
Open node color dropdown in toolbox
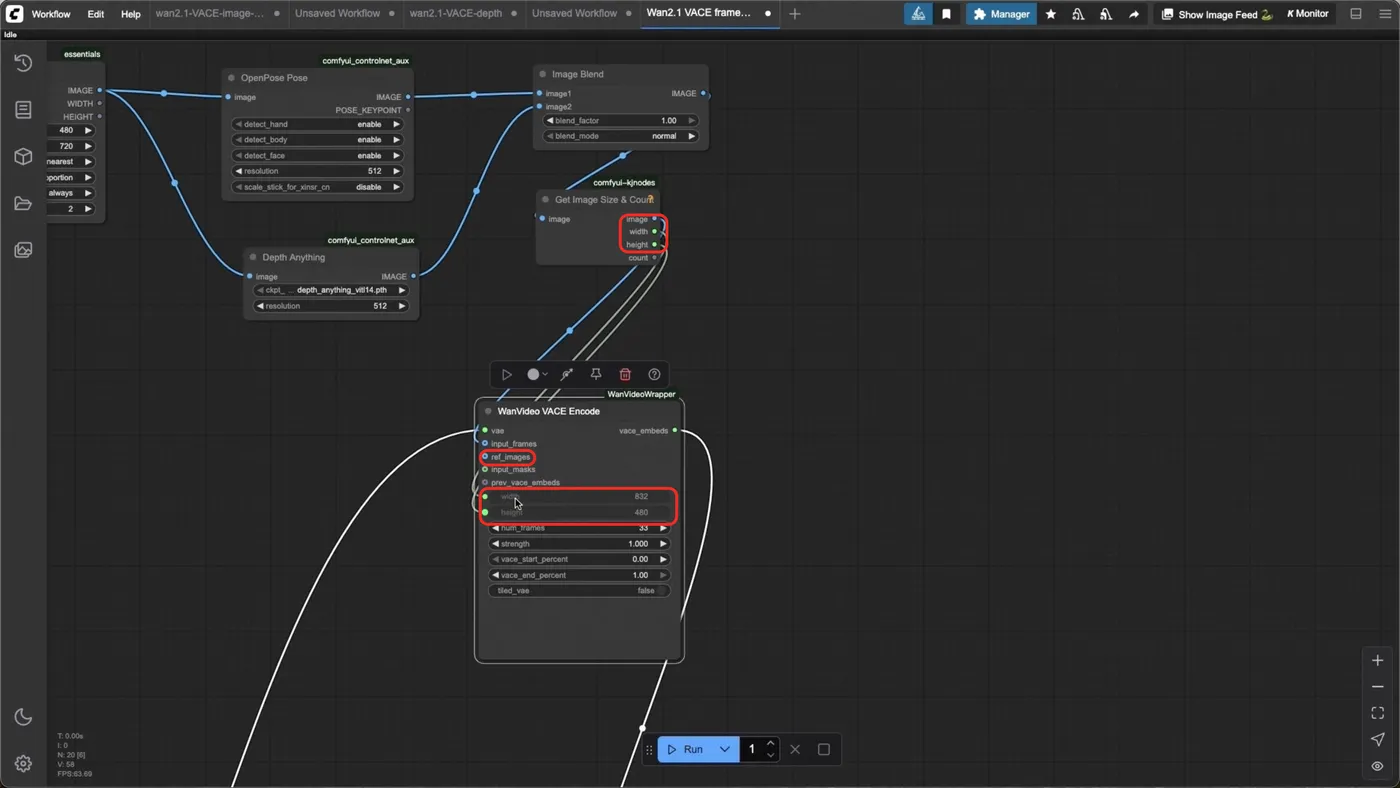(537, 374)
